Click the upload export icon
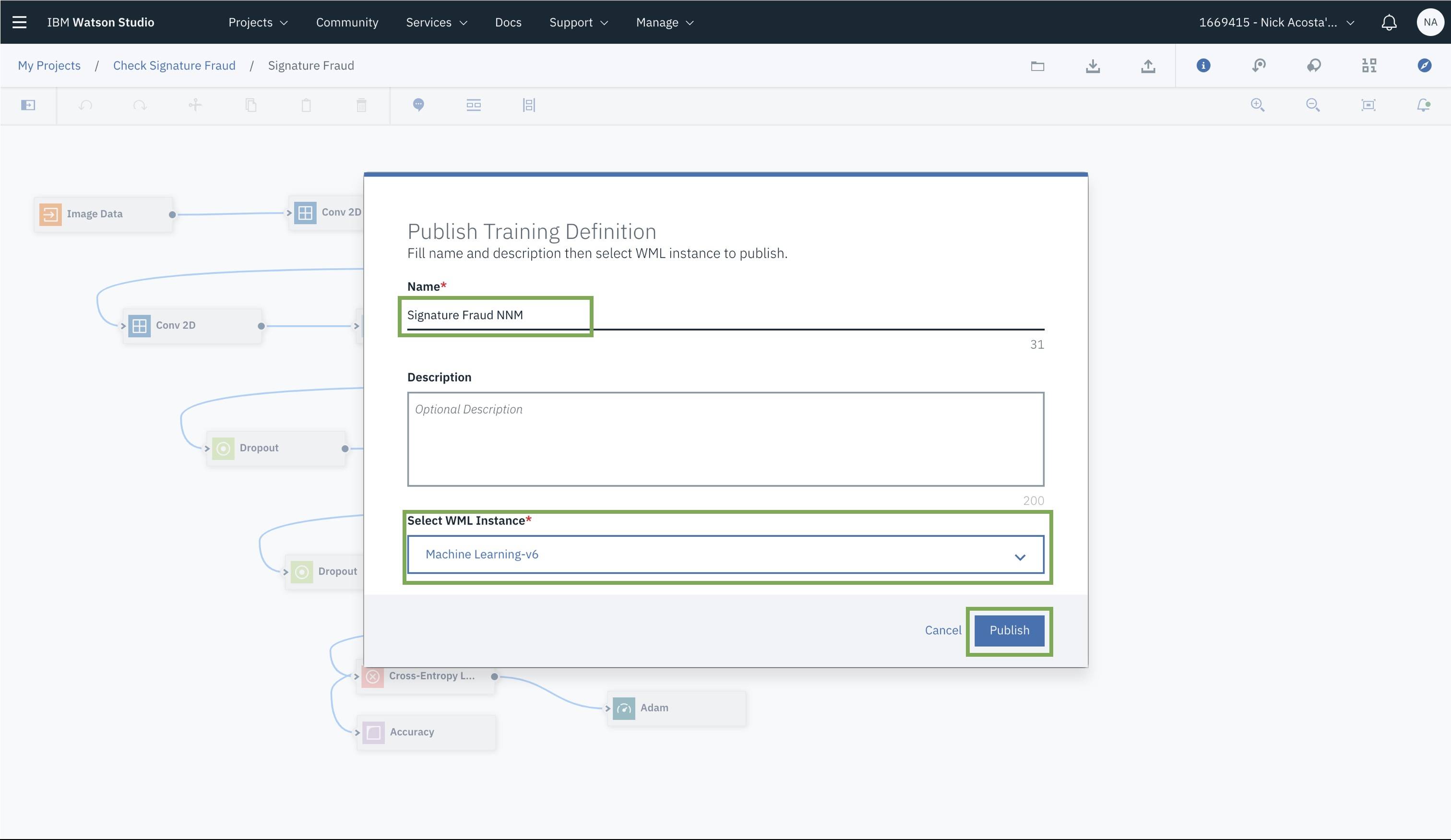 point(1148,66)
